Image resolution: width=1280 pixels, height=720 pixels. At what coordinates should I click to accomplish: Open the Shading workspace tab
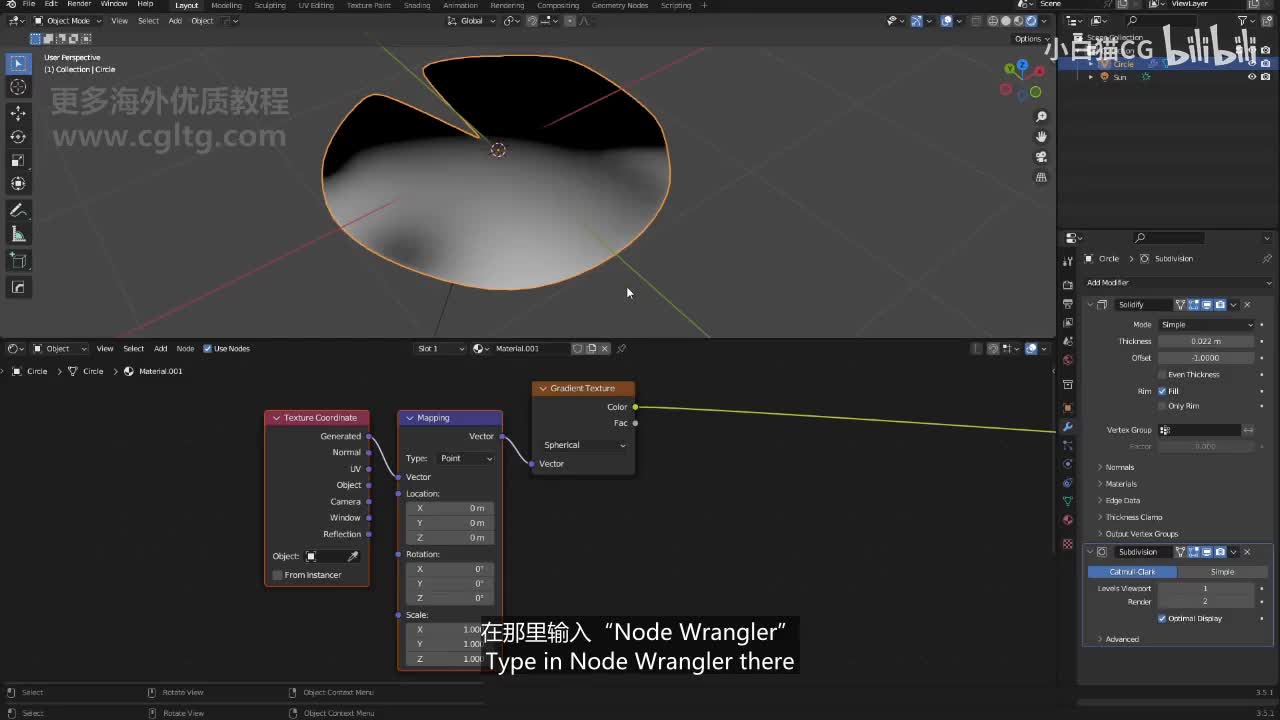pyautogui.click(x=416, y=5)
